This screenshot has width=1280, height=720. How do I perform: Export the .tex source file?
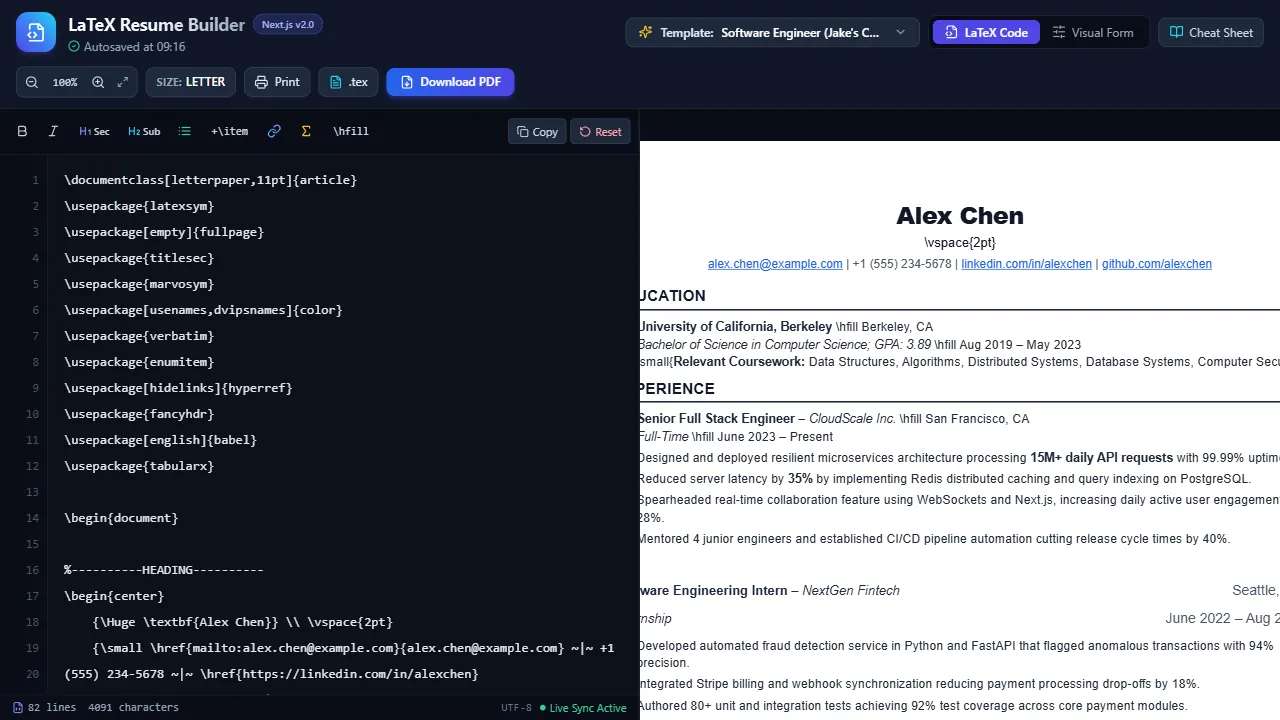click(x=348, y=82)
